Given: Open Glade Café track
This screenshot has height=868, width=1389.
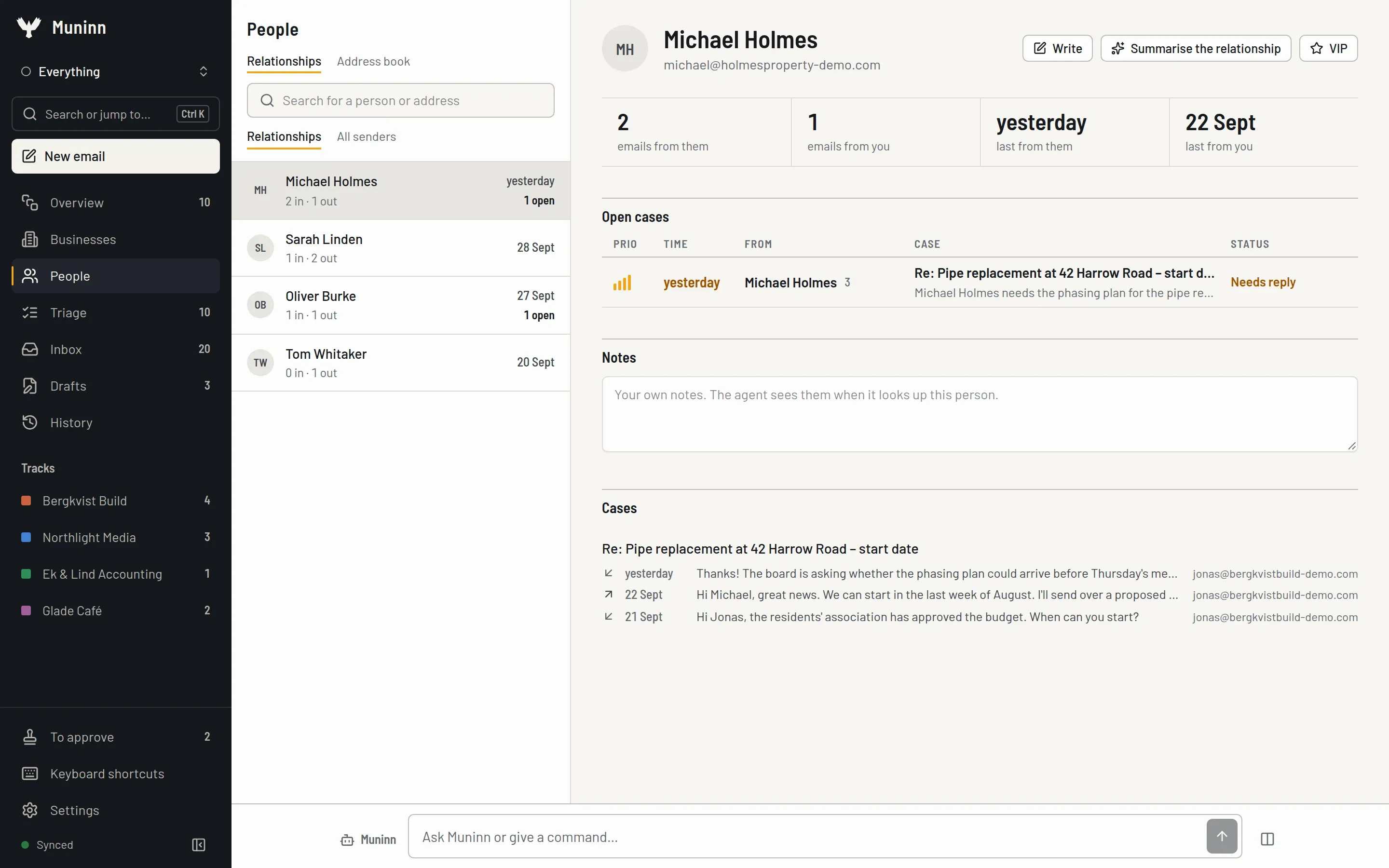Looking at the screenshot, I should 115,611.
